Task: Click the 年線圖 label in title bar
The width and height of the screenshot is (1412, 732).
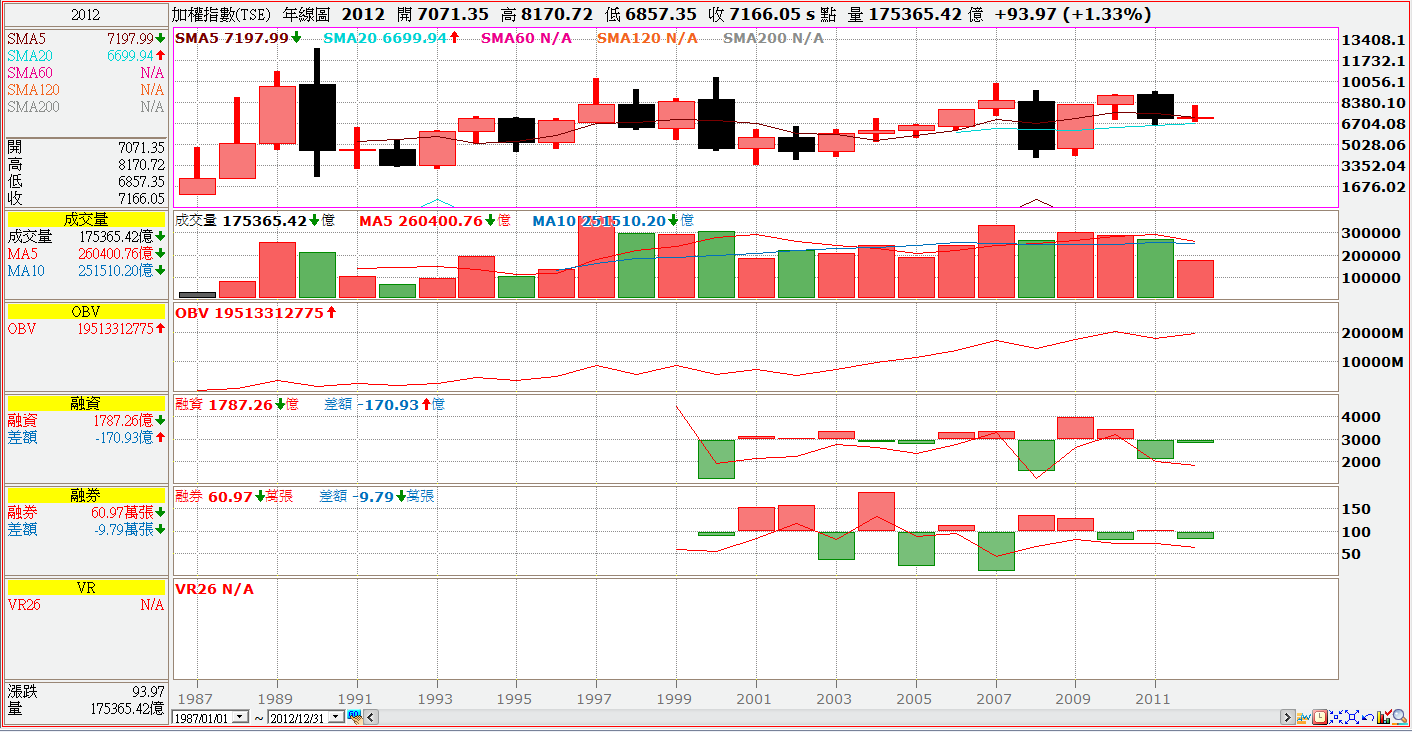Action: (308, 14)
